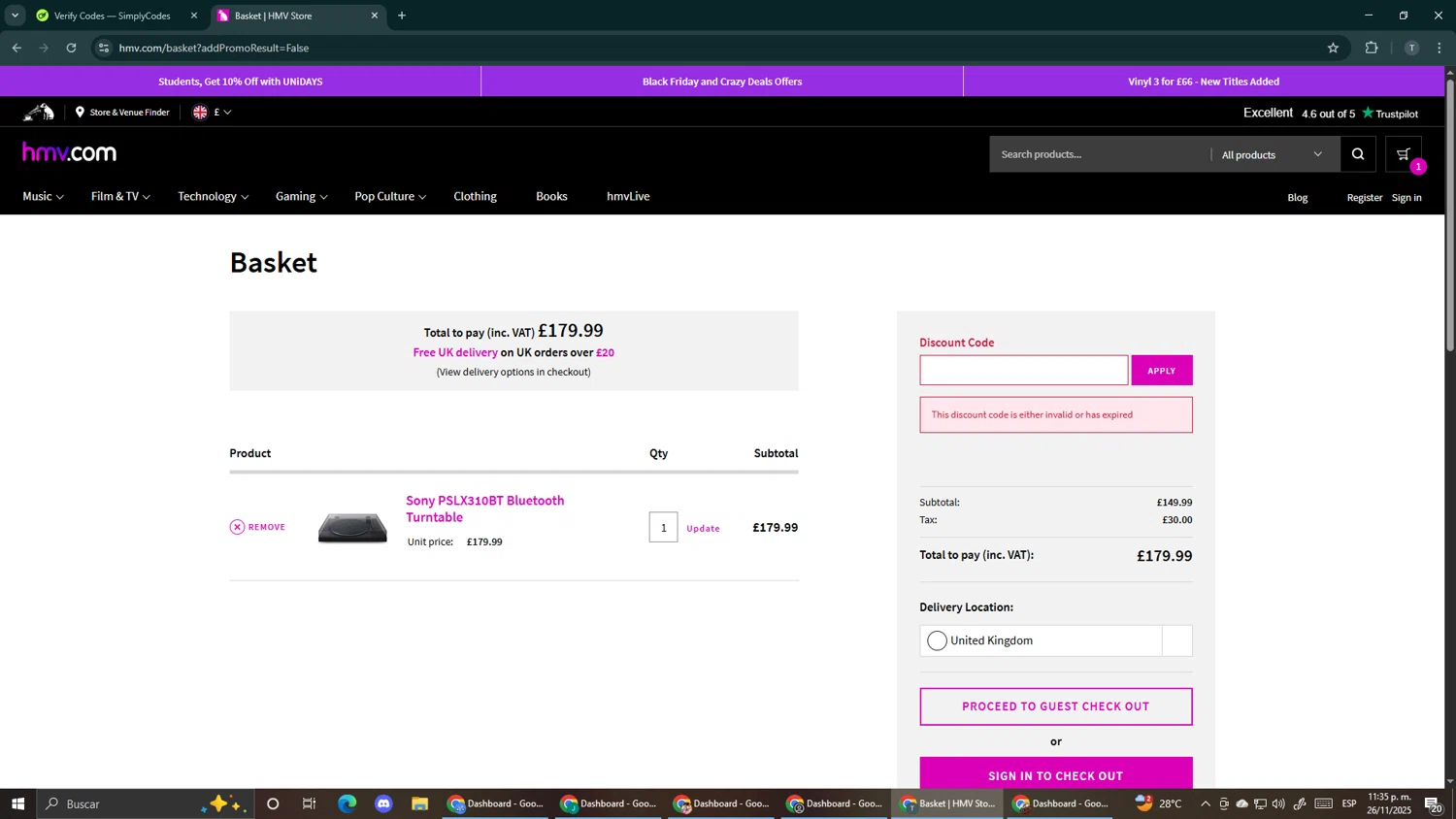
Task: Expand the currency selector with UK flag
Action: [x=212, y=113]
